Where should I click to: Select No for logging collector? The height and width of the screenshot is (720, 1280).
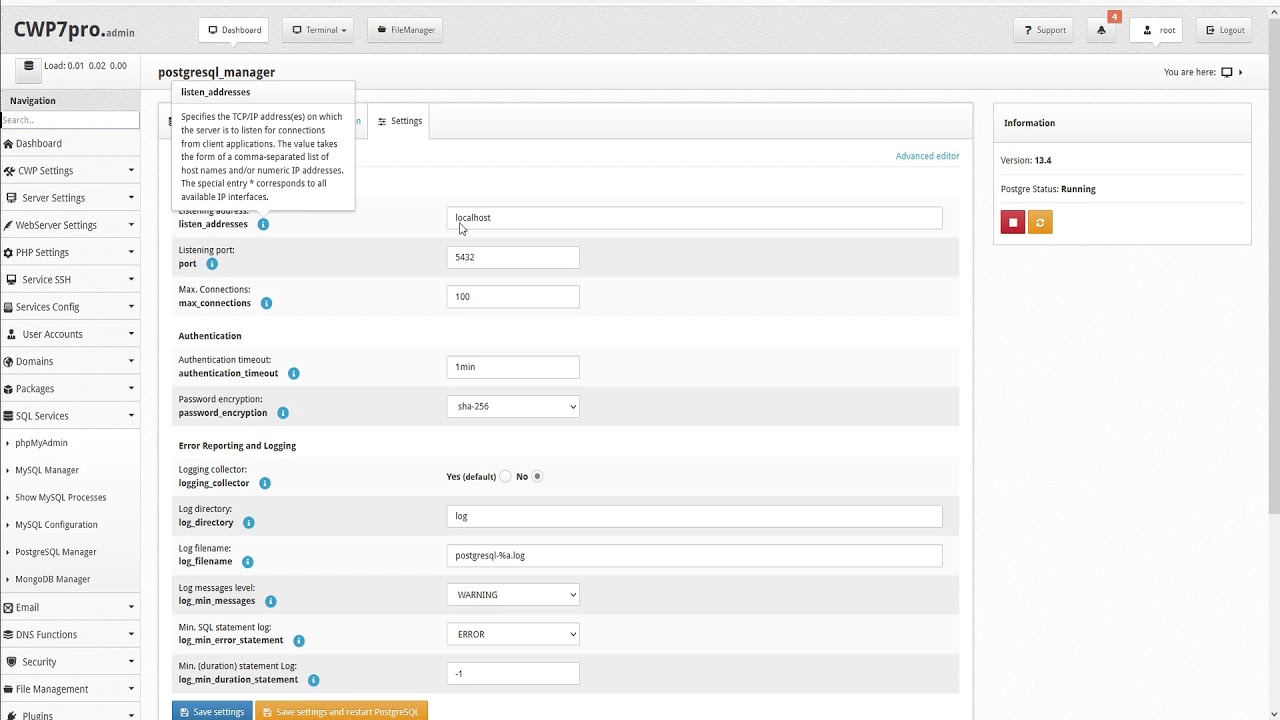537,476
